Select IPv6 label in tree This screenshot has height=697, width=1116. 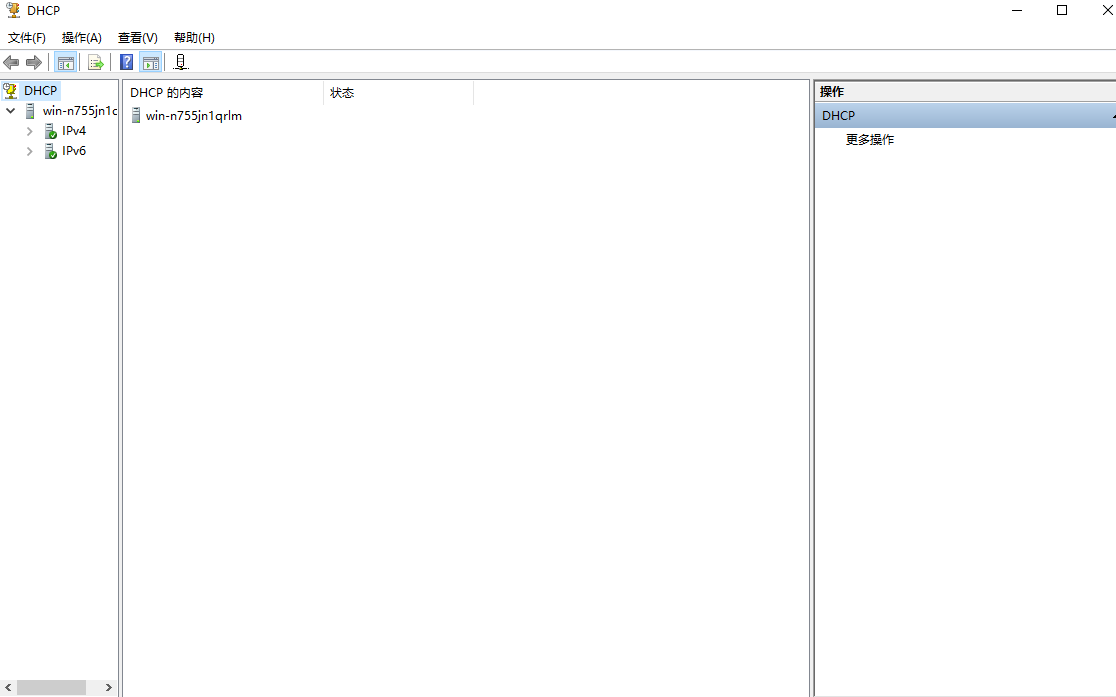pos(74,151)
